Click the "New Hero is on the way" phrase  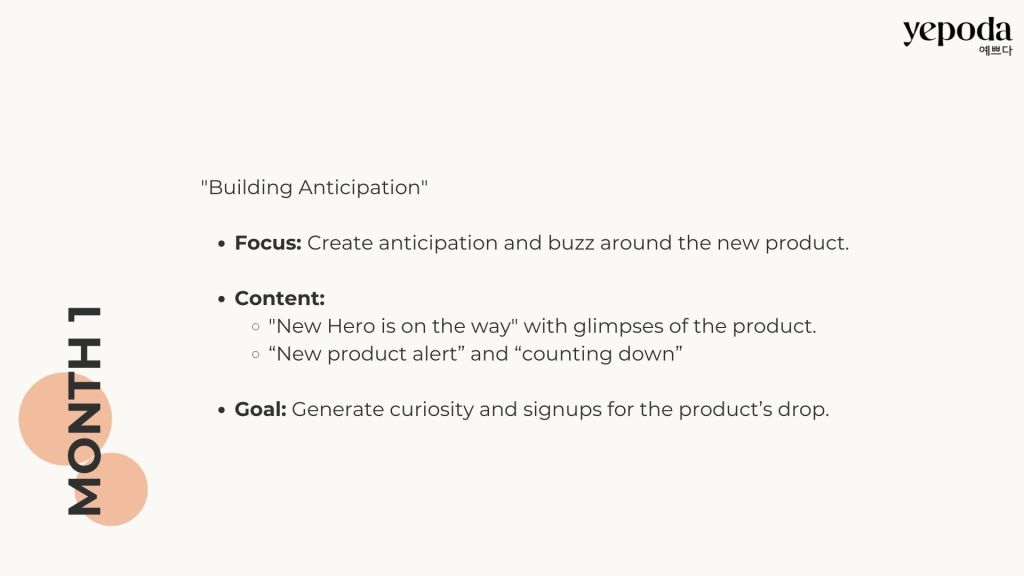(x=392, y=327)
